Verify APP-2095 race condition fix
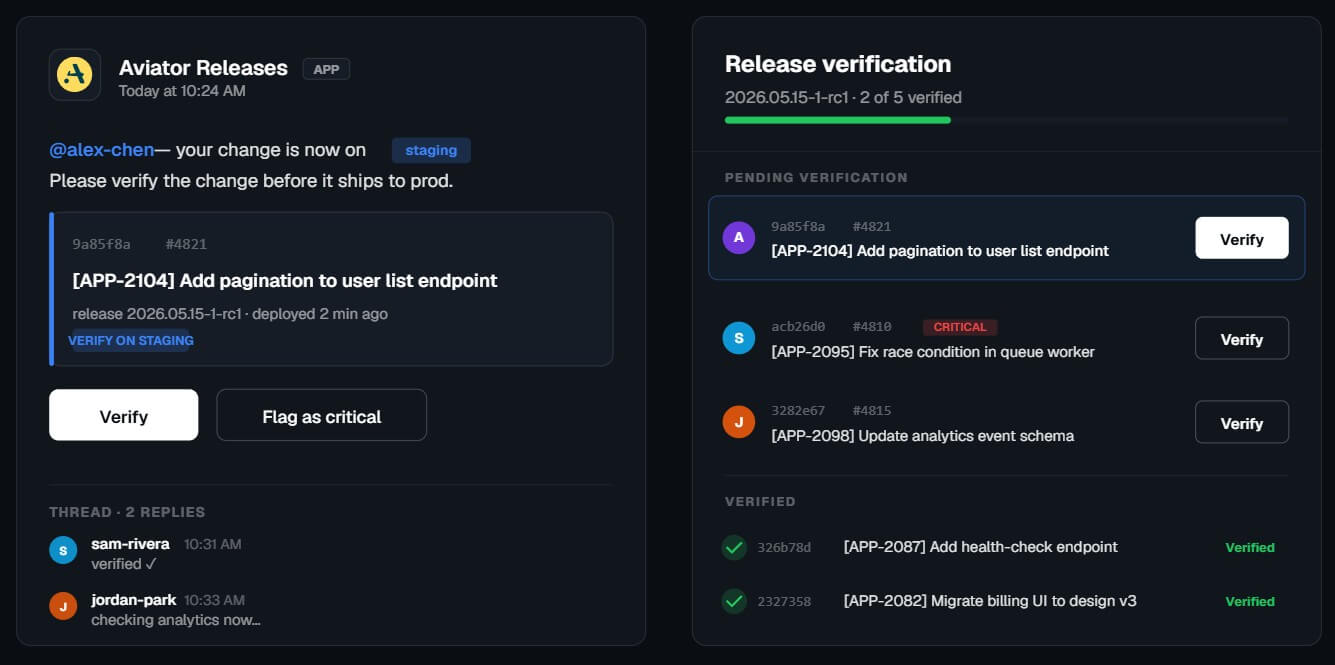The height and width of the screenshot is (665, 1335). coord(1242,338)
